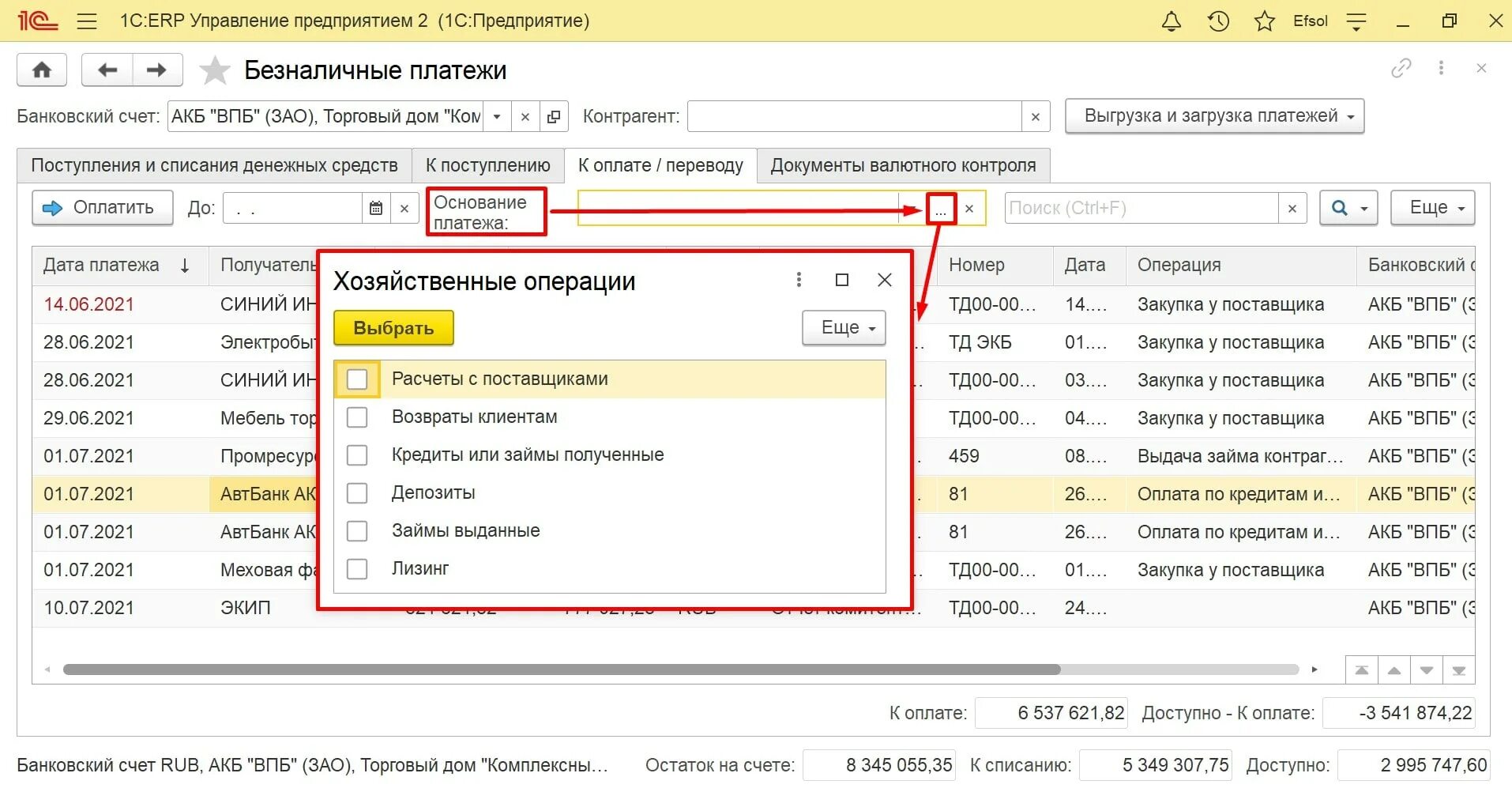
Task: Check Депозиты checkbox
Action: tap(357, 493)
